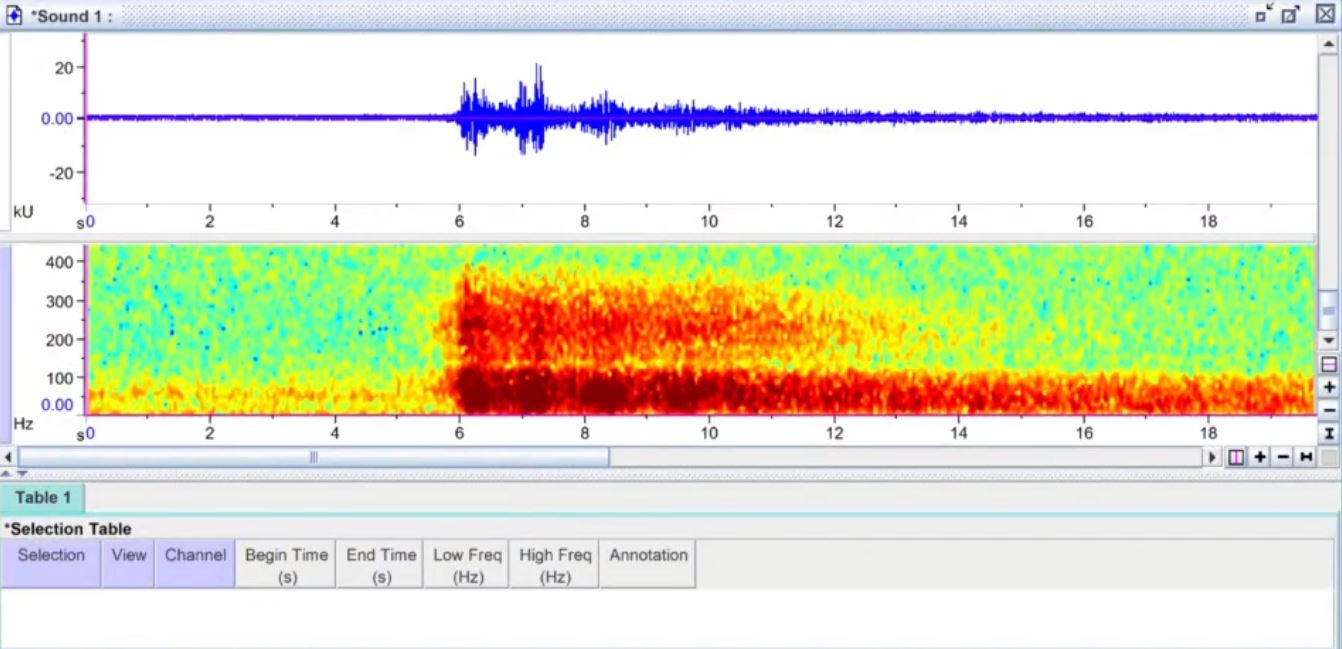Select the High Freq column header
Image resolution: width=1342 pixels, height=649 pixels.
pyautogui.click(x=555, y=565)
